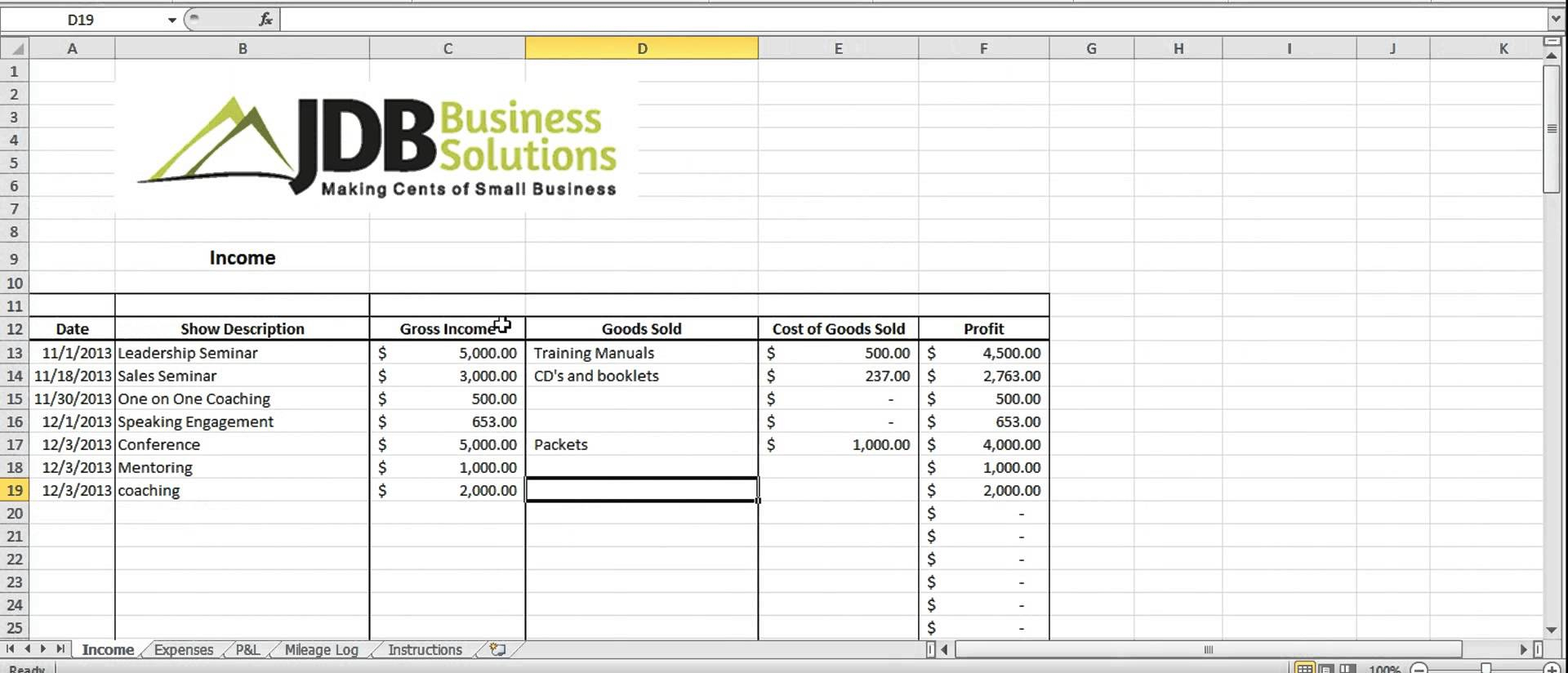The image size is (1568, 673).
Task: Switch to Page Layout view
Action: pos(1327,669)
